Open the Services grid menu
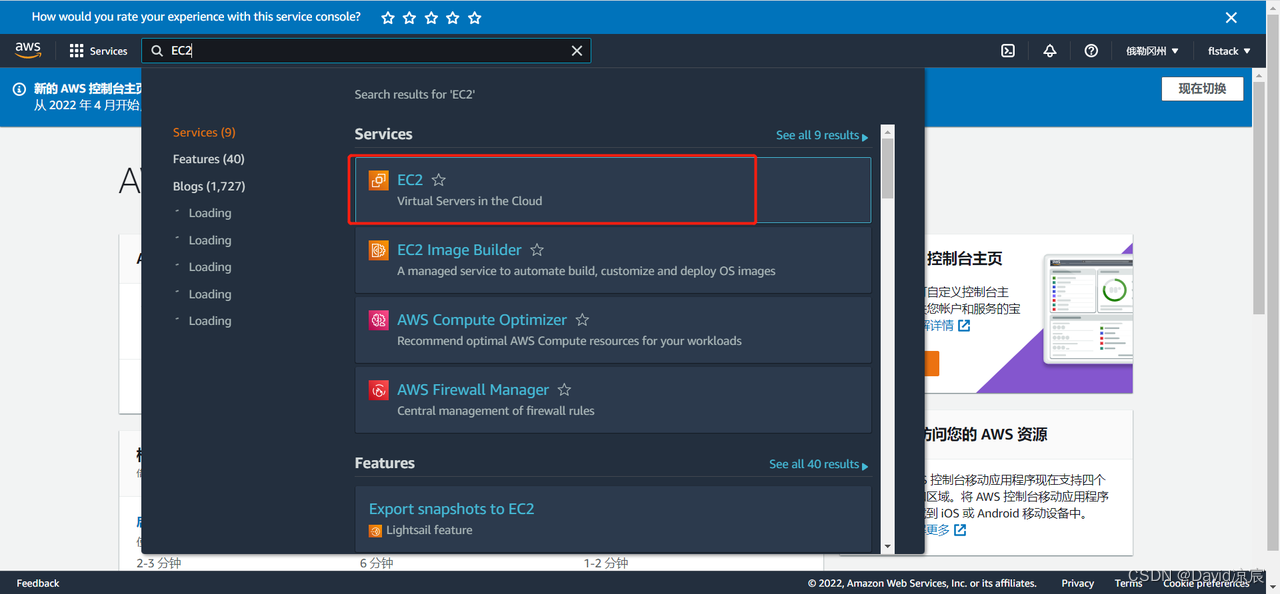1280x594 pixels. pos(98,51)
